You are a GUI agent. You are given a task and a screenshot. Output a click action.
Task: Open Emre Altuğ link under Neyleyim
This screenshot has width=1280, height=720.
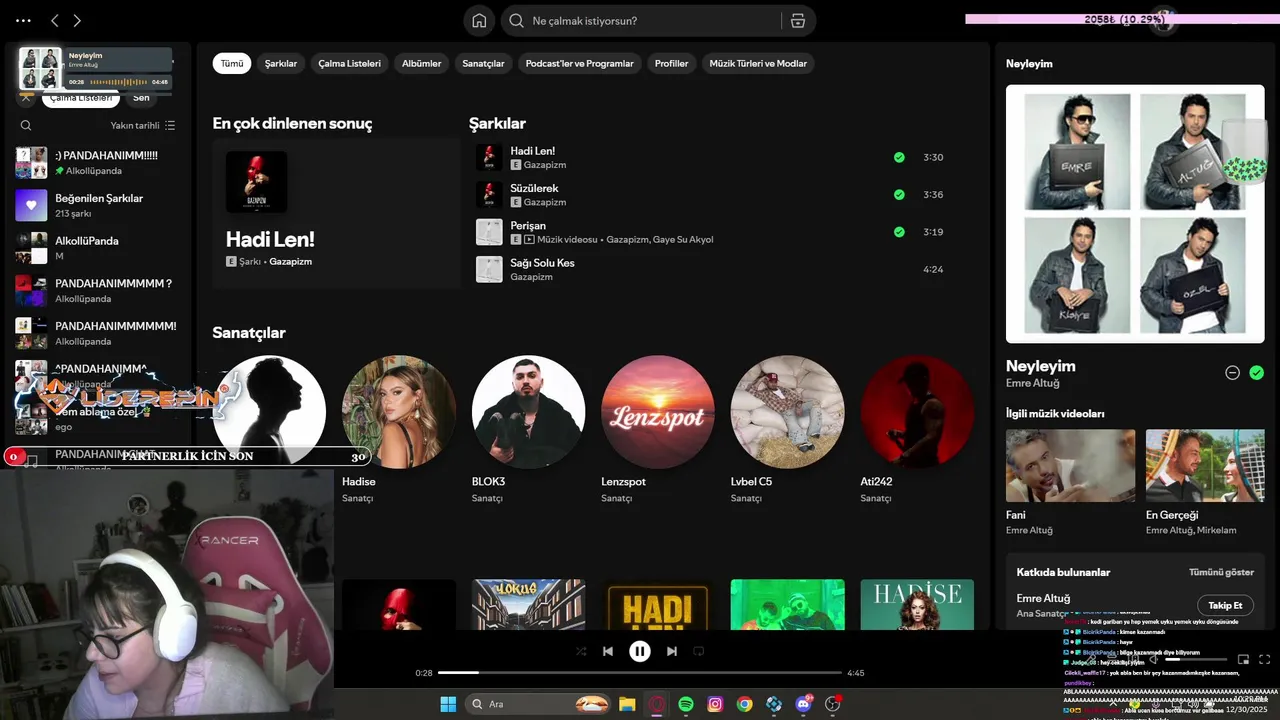pos(1032,383)
